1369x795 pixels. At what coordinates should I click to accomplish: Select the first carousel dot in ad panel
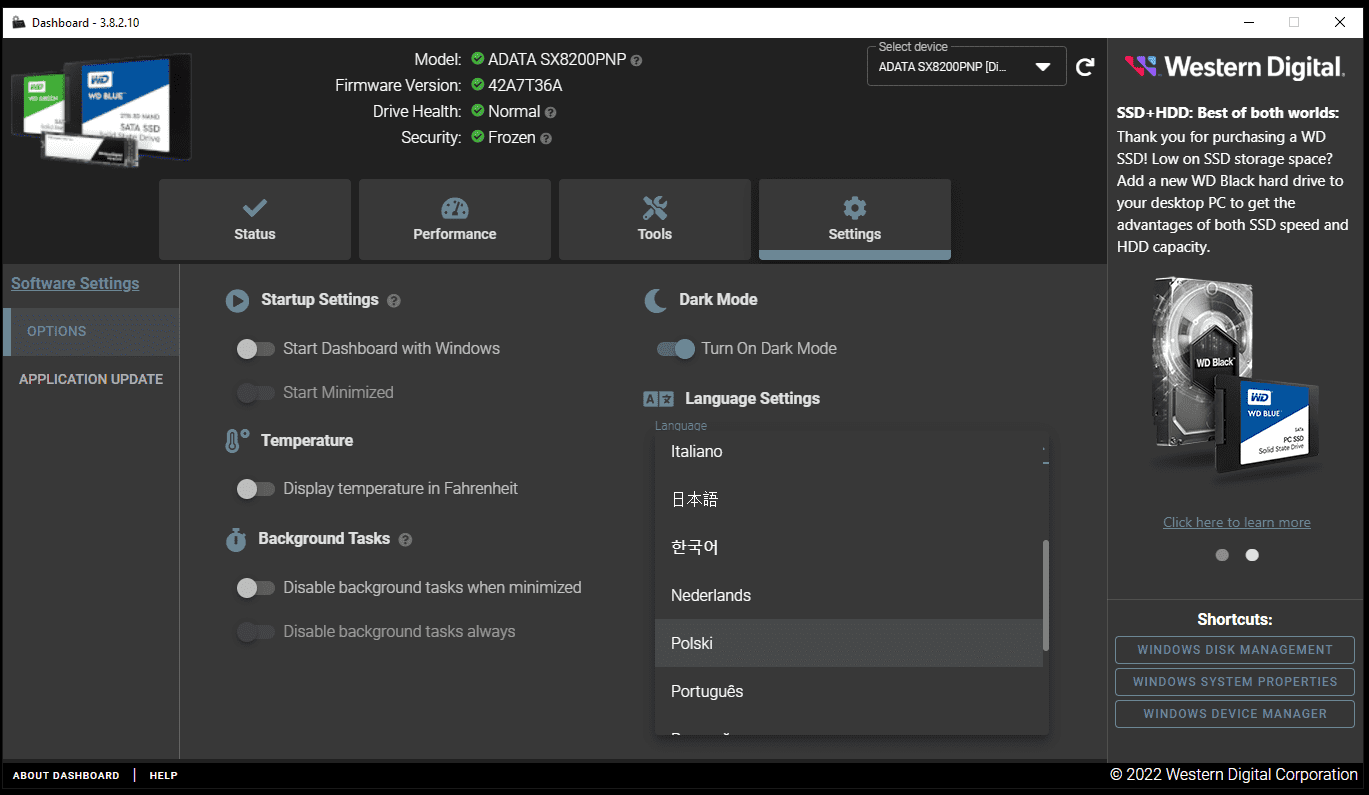pyautogui.click(x=1222, y=555)
